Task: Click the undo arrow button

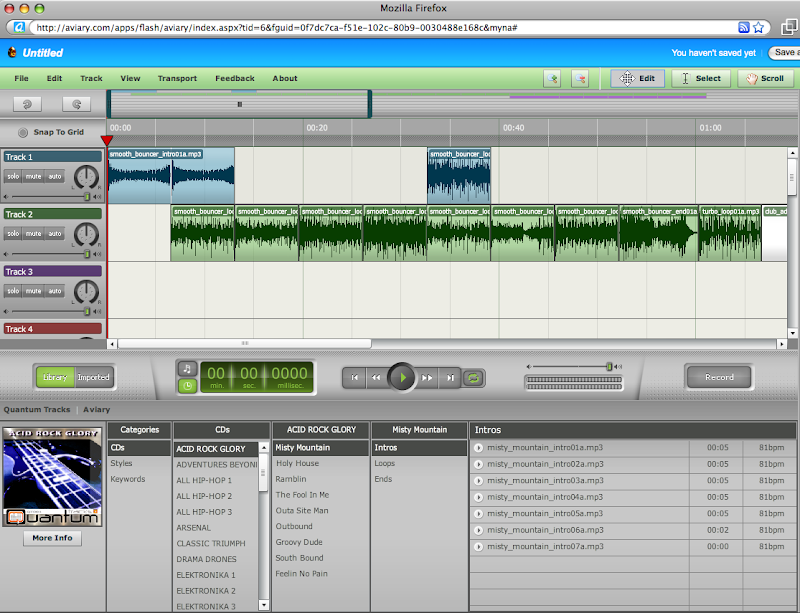Action: [x=27, y=103]
